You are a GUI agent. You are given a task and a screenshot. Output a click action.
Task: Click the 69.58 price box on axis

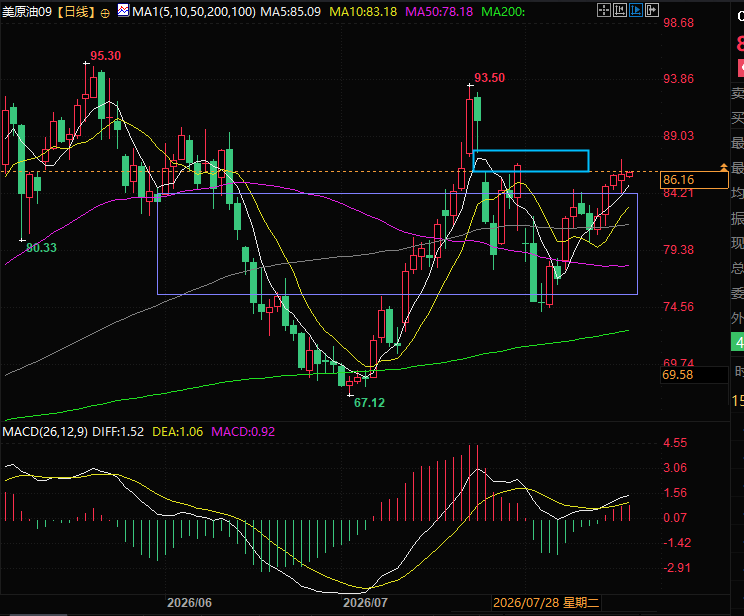point(694,375)
